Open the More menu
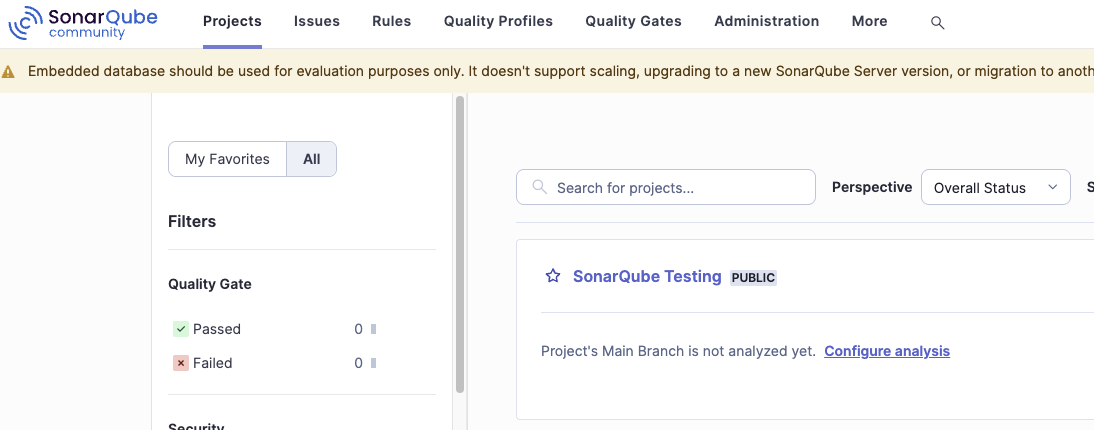 (x=869, y=22)
